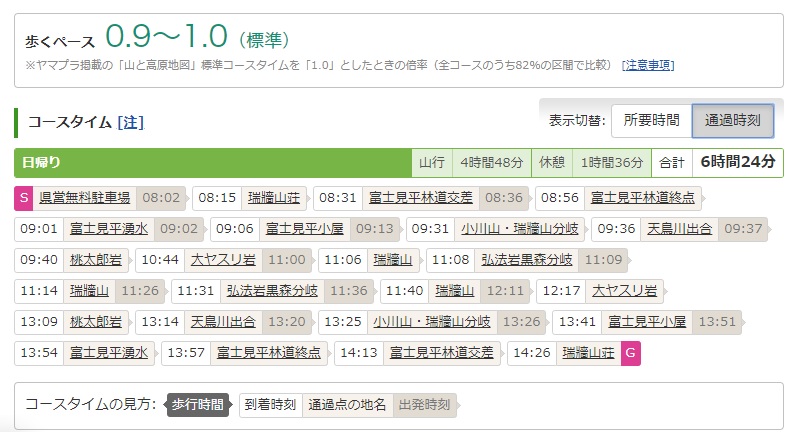Select the 通過時刻 display toggle
The width and height of the screenshot is (794, 432).
(732, 120)
